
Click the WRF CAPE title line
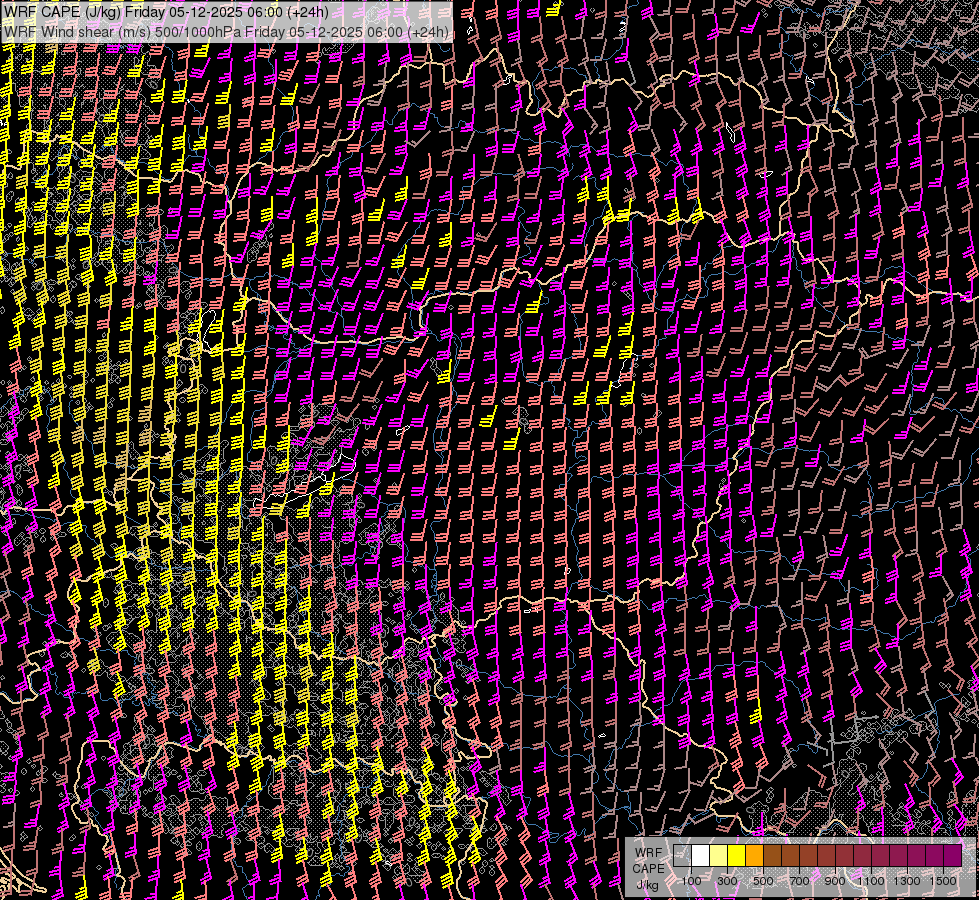[166, 12]
